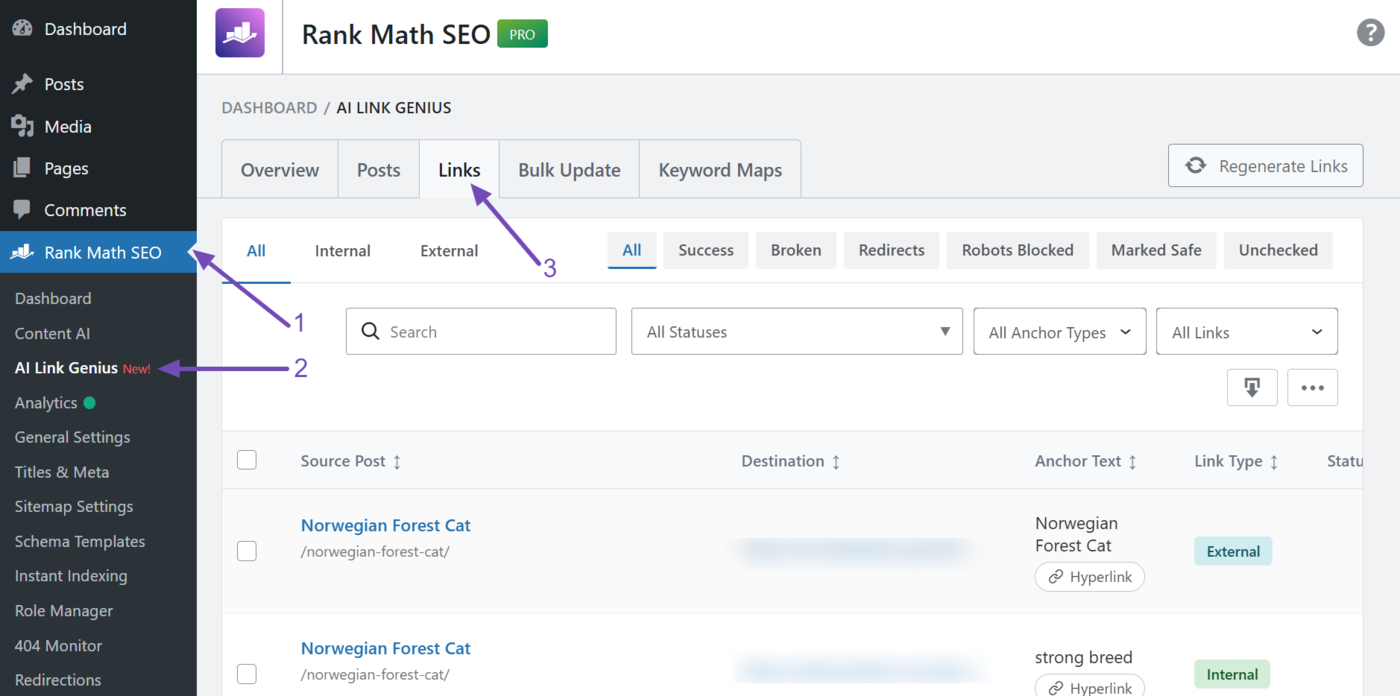Click the Pages icon in sidebar

pyautogui.click(x=22, y=168)
